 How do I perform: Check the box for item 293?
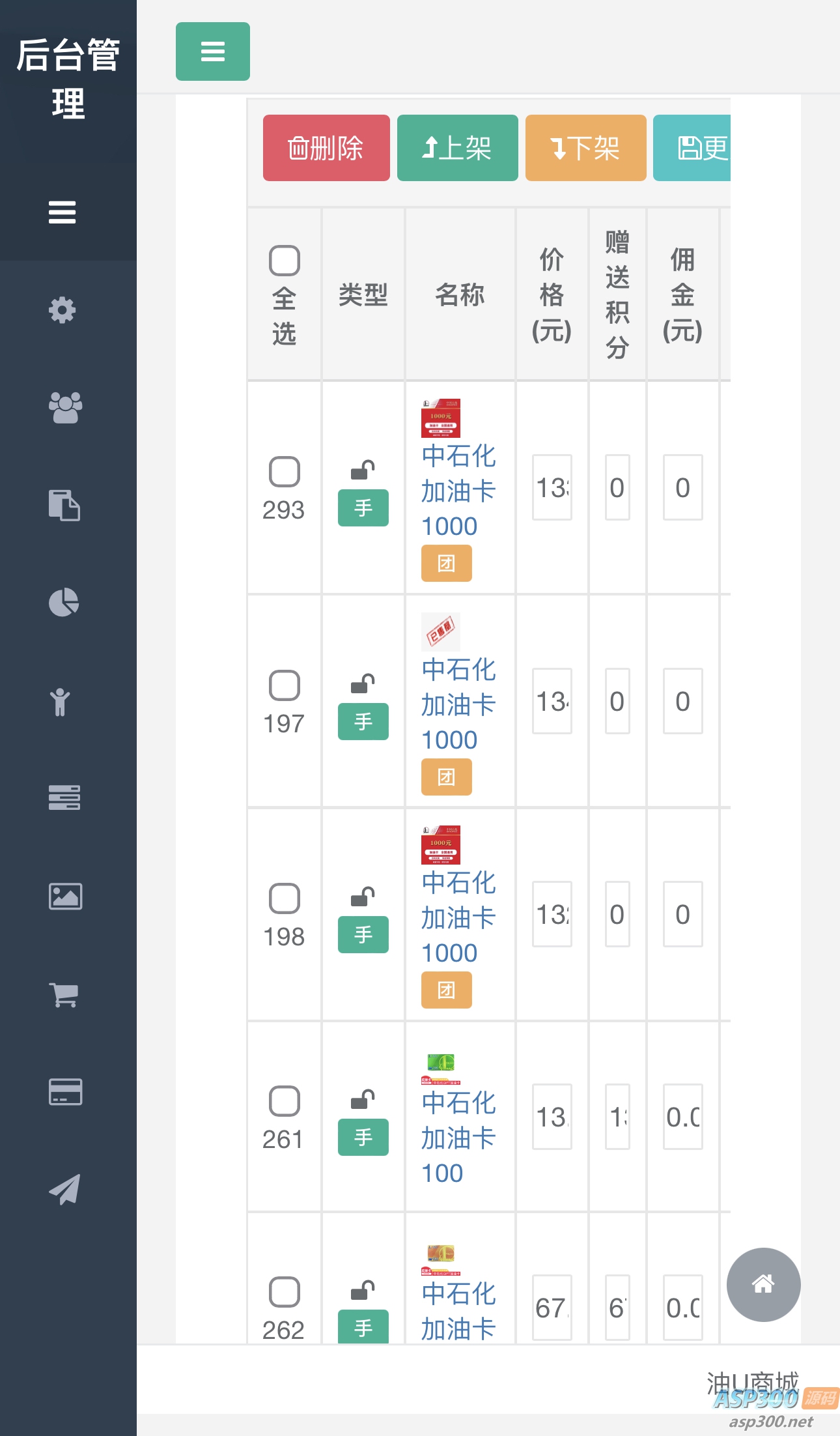click(x=285, y=472)
